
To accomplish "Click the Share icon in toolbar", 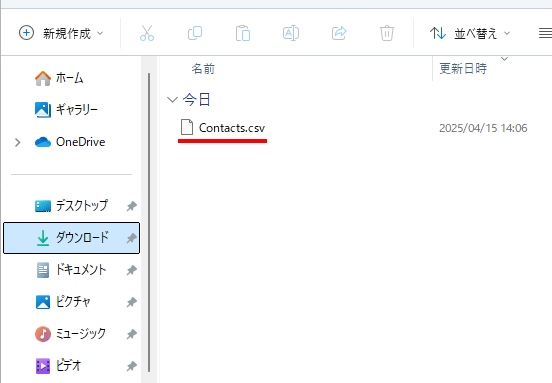I will pyautogui.click(x=339, y=33).
